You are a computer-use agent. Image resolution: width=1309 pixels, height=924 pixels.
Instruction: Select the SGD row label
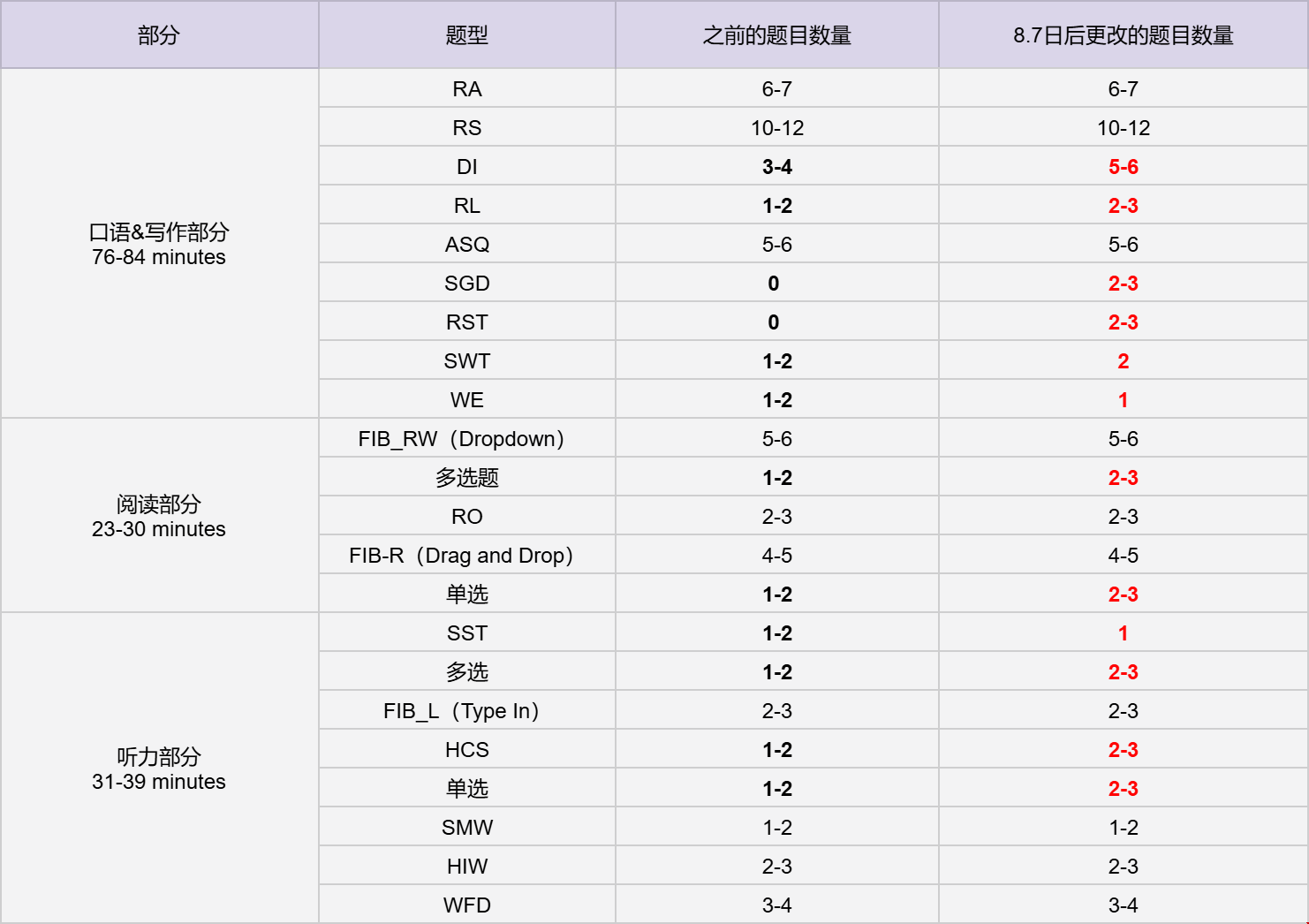pyautogui.click(x=466, y=284)
